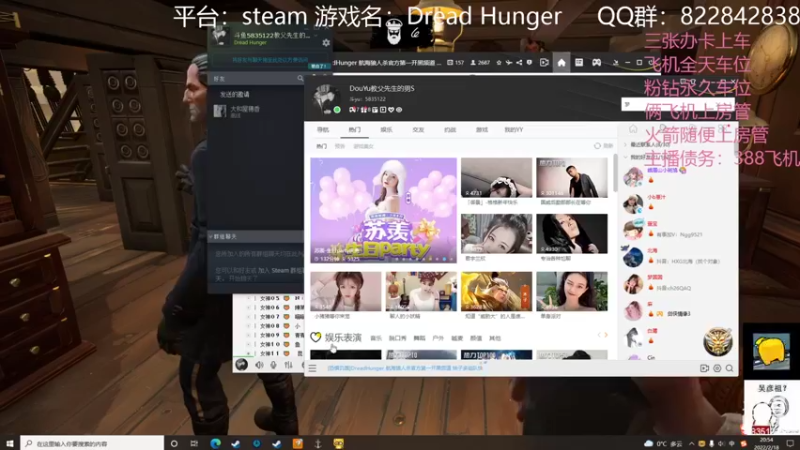
Task: Click the Windows taskbar search box
Action: pyautogui.click(x=92, y=443)
